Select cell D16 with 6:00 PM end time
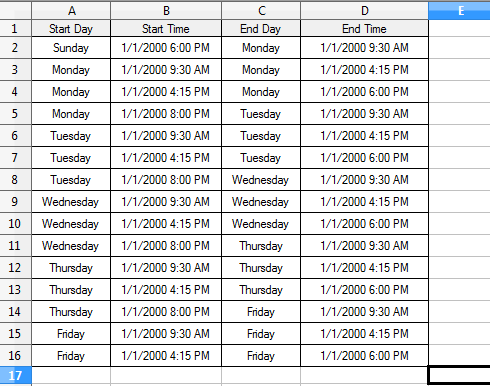Image resolution: width=490 pixels, height=386 pixels. [364, 356]
